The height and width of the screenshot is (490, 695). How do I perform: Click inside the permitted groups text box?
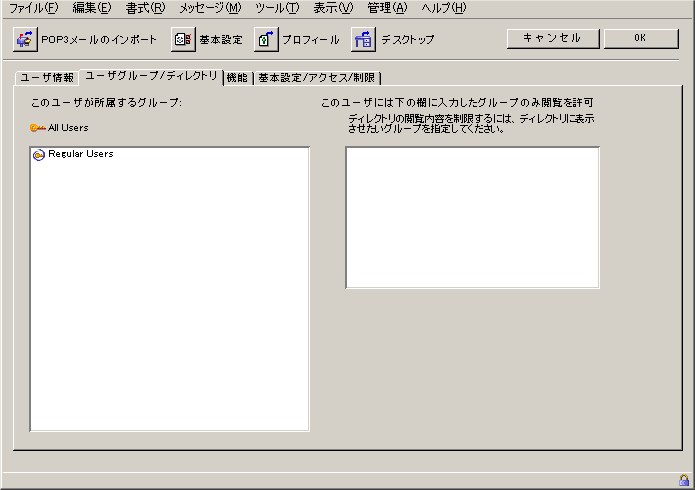point(472,217)
